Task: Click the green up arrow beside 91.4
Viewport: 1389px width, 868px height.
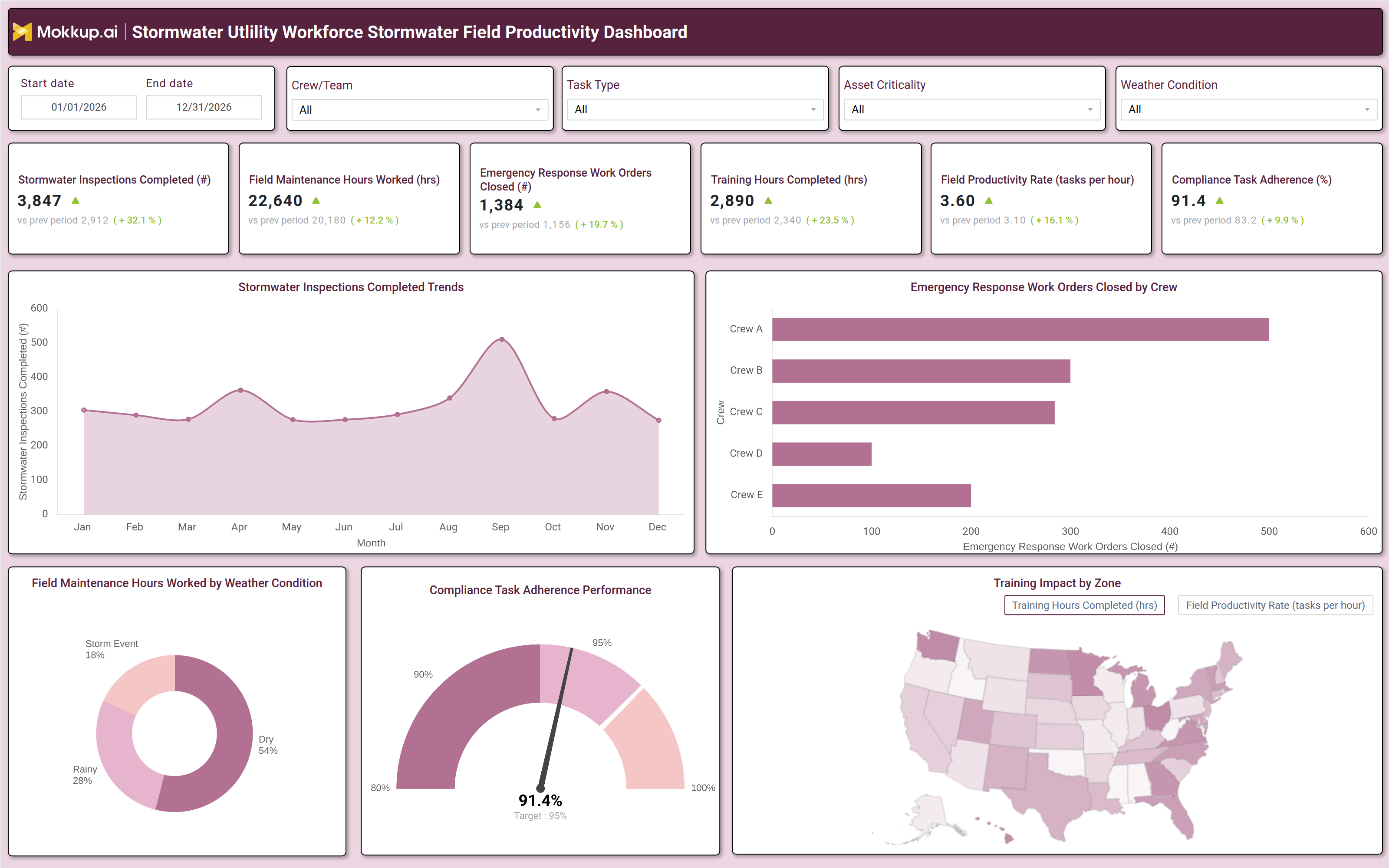Action: point(1220,201)
